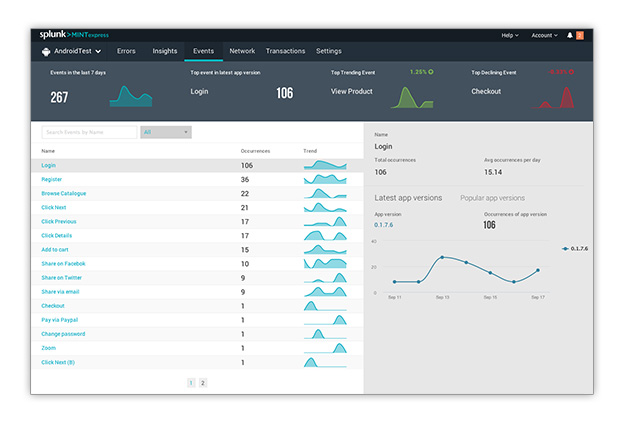Click the green trending percentage indicator icon
Viewport: 625px width, 425px height.
[431, 72]
